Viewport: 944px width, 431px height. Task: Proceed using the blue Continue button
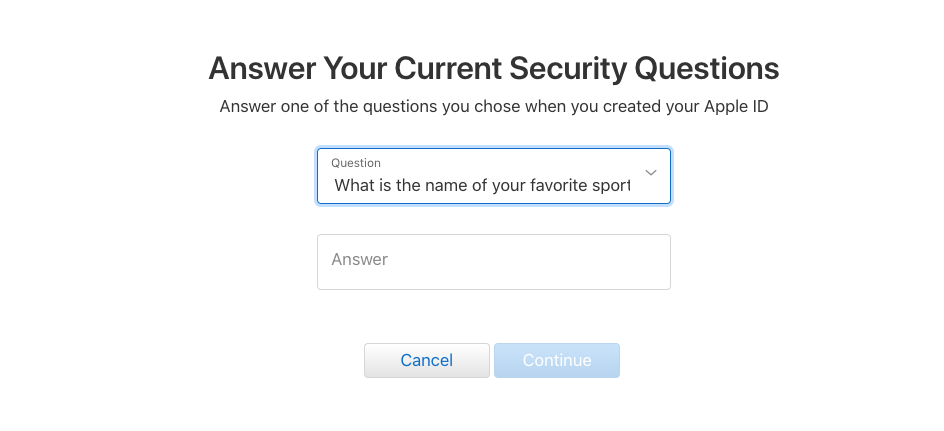tap(556, 360)
